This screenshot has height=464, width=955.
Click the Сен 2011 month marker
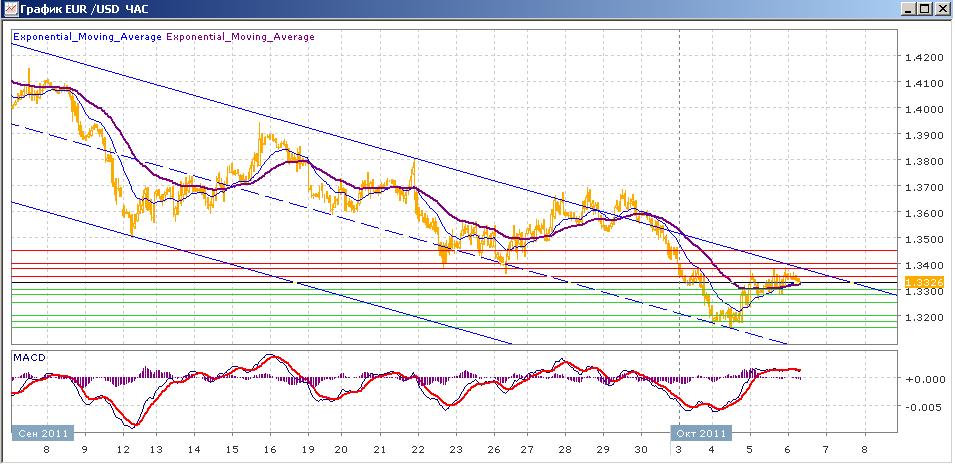pyautogui.click(x=43, y=433)
